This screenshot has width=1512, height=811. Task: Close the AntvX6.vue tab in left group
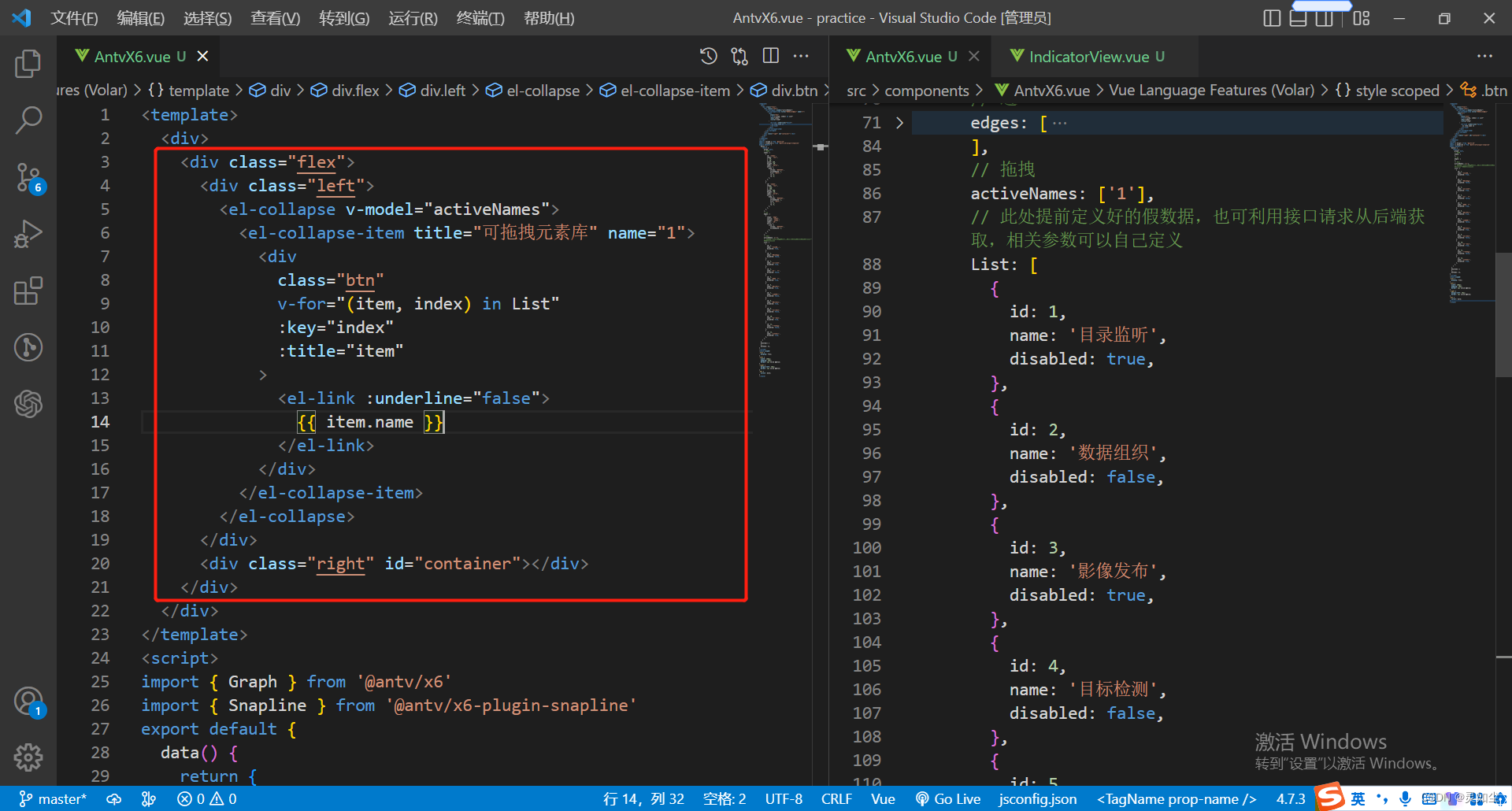(202, 56)
